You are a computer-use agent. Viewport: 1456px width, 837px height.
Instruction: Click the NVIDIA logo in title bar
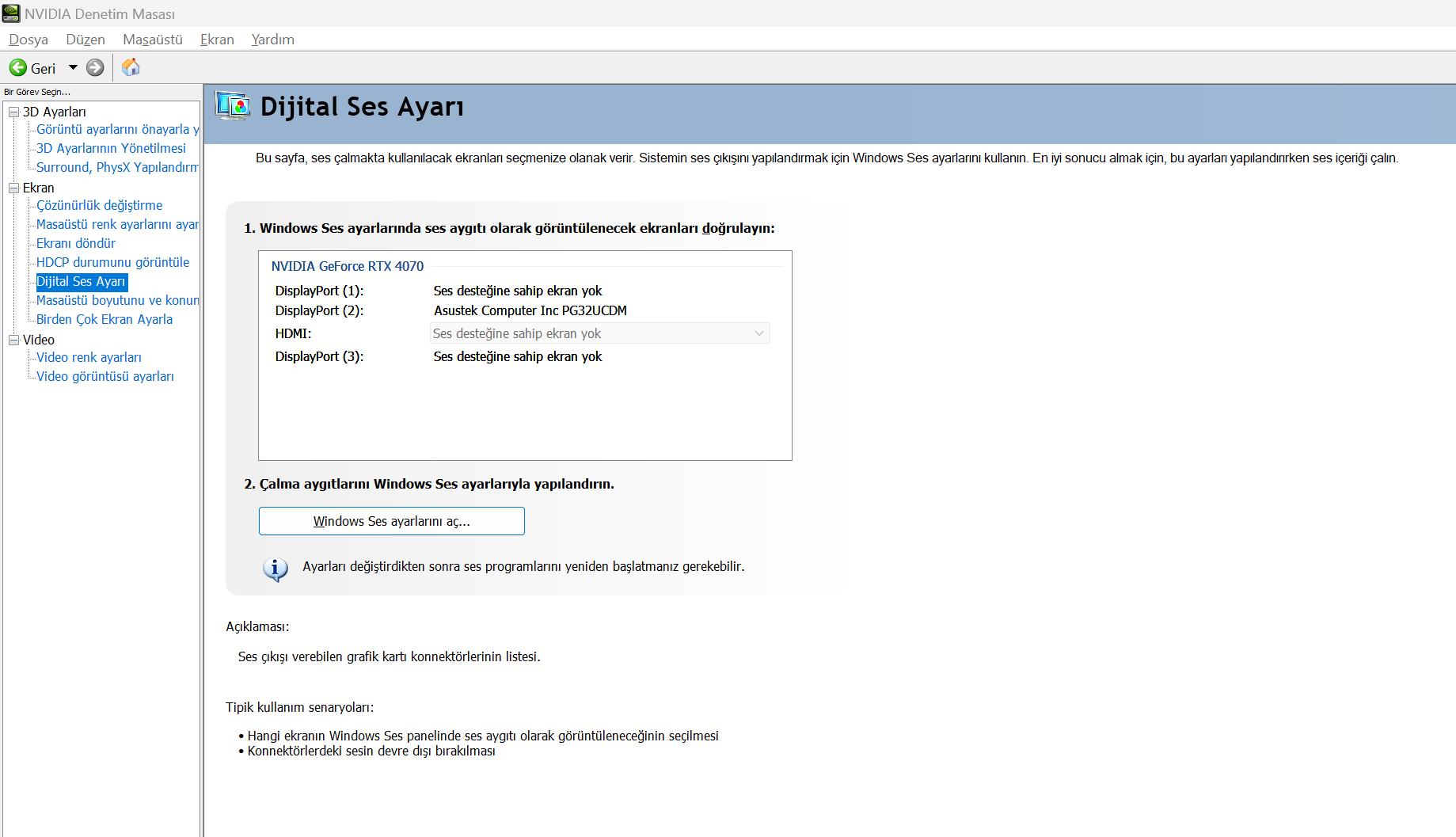pyautogui.click(x=11, y=13)
